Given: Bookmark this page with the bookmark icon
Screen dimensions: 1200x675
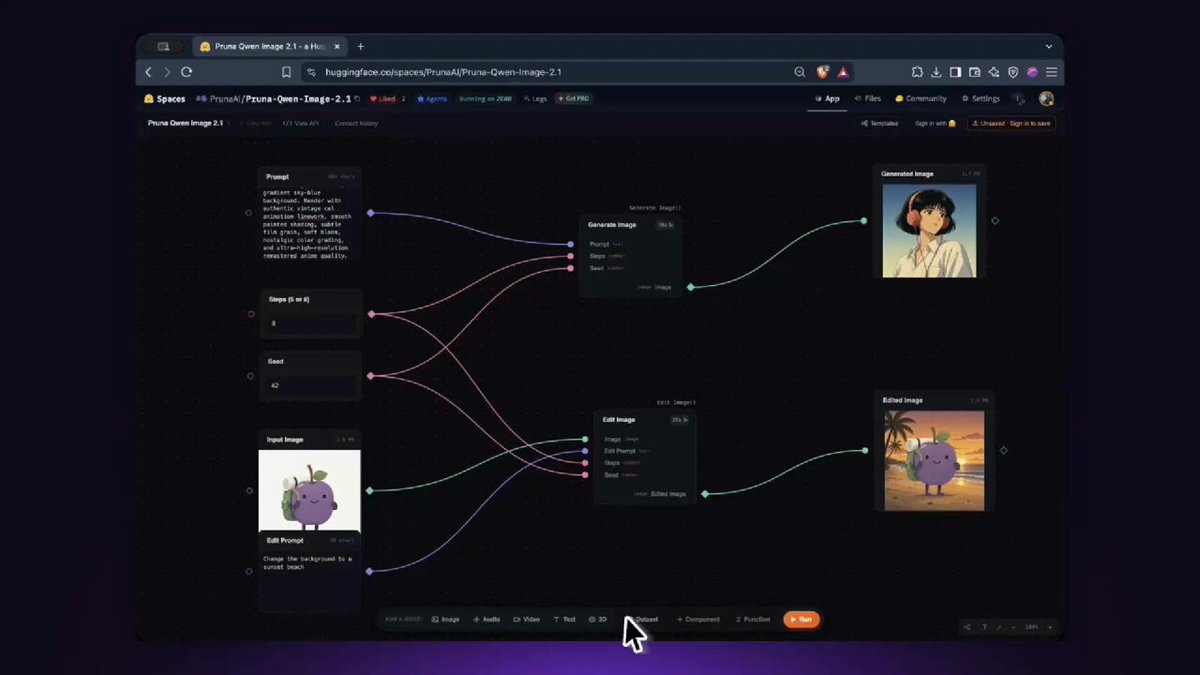Looking at the screenshot, I should [286, 72].
